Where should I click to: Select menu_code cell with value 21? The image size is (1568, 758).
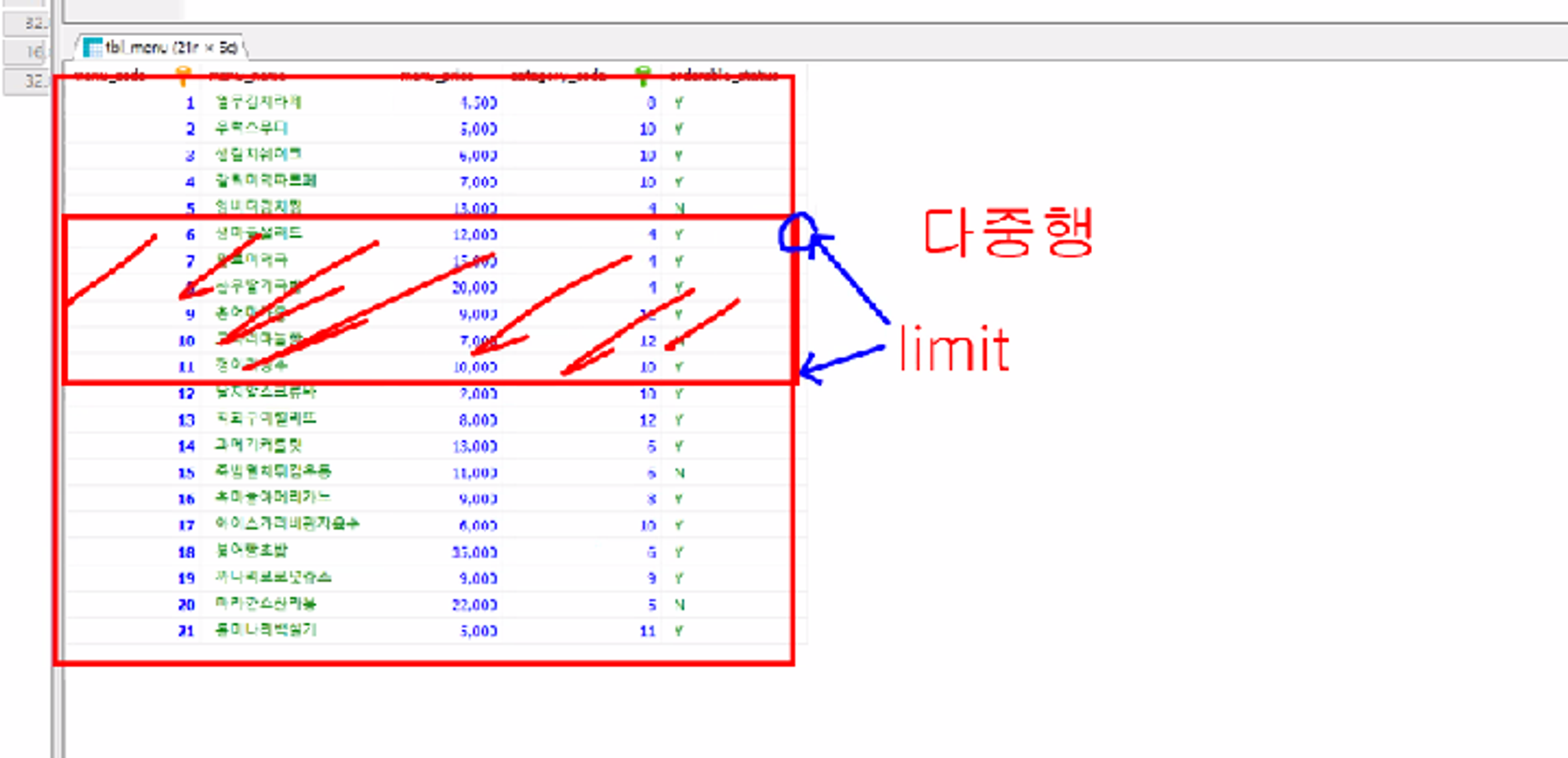186,631
